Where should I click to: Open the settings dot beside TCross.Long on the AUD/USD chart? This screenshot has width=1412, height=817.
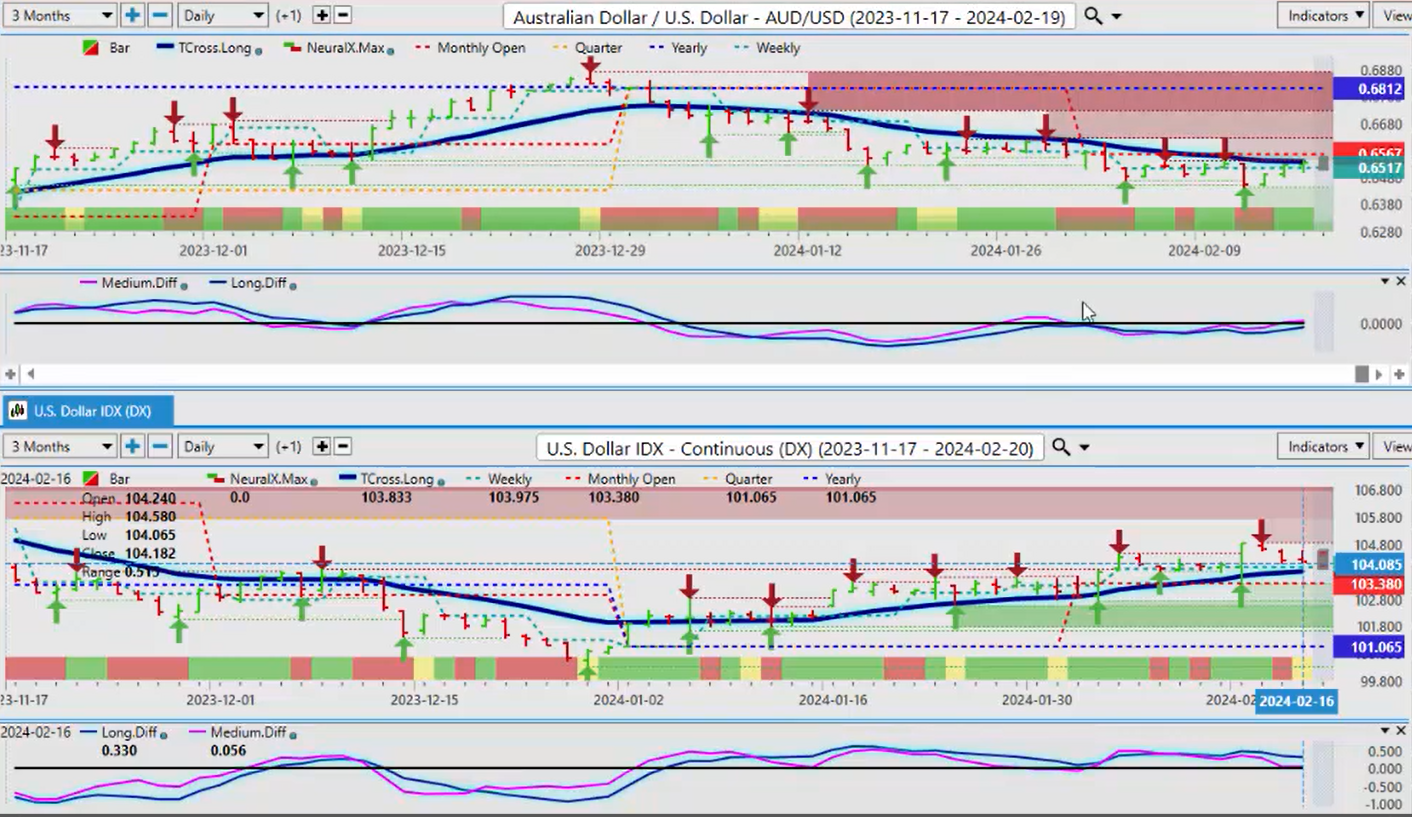click(260, 49)
